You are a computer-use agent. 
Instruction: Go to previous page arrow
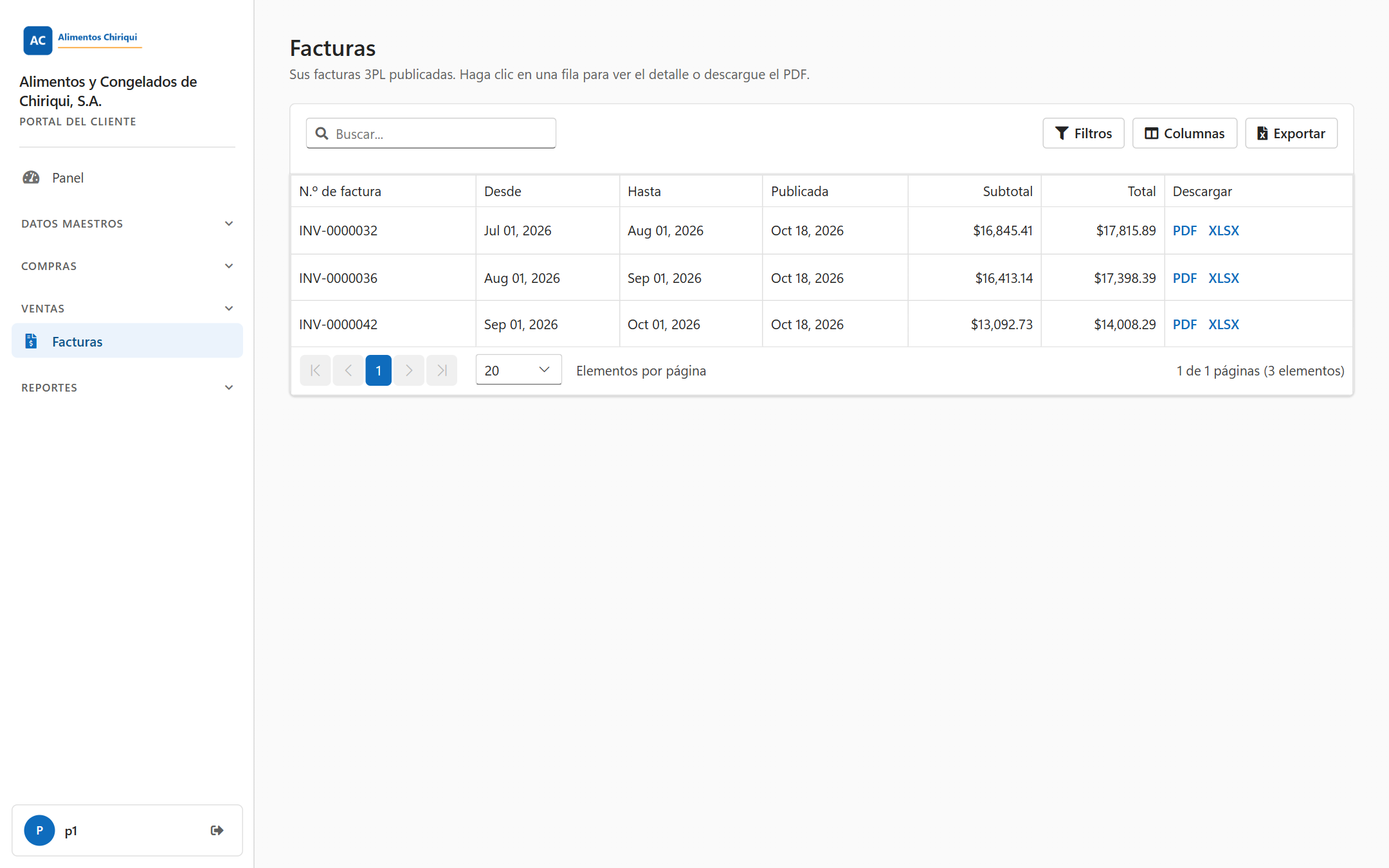pyautogui.click(x=348, y=370)
